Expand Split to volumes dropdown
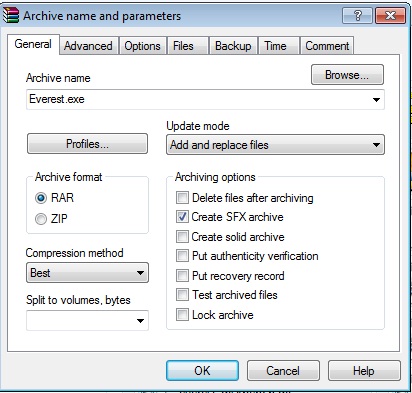 point(140,321)
